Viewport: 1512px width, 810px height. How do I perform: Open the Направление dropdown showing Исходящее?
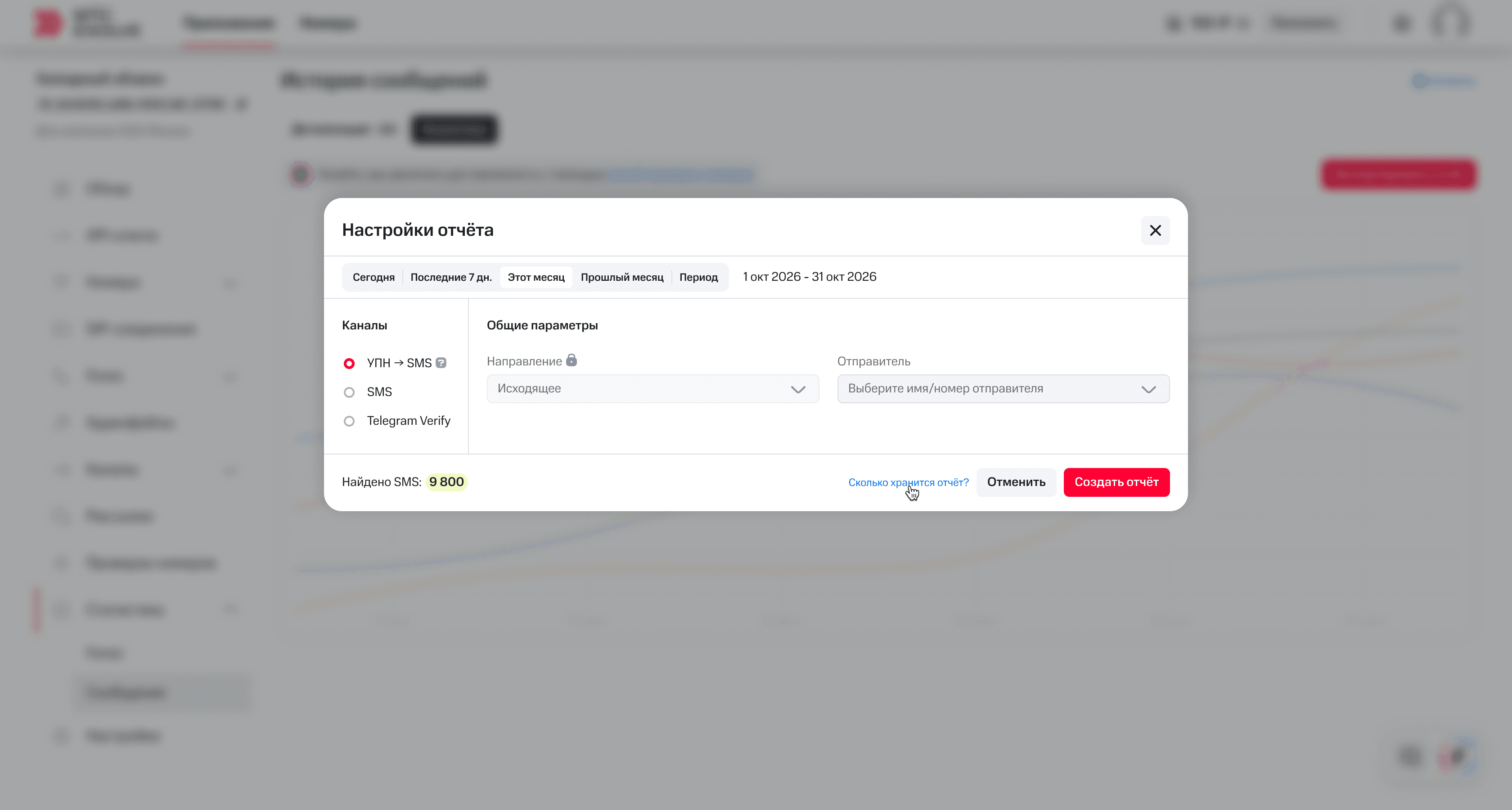pos(652,388)
